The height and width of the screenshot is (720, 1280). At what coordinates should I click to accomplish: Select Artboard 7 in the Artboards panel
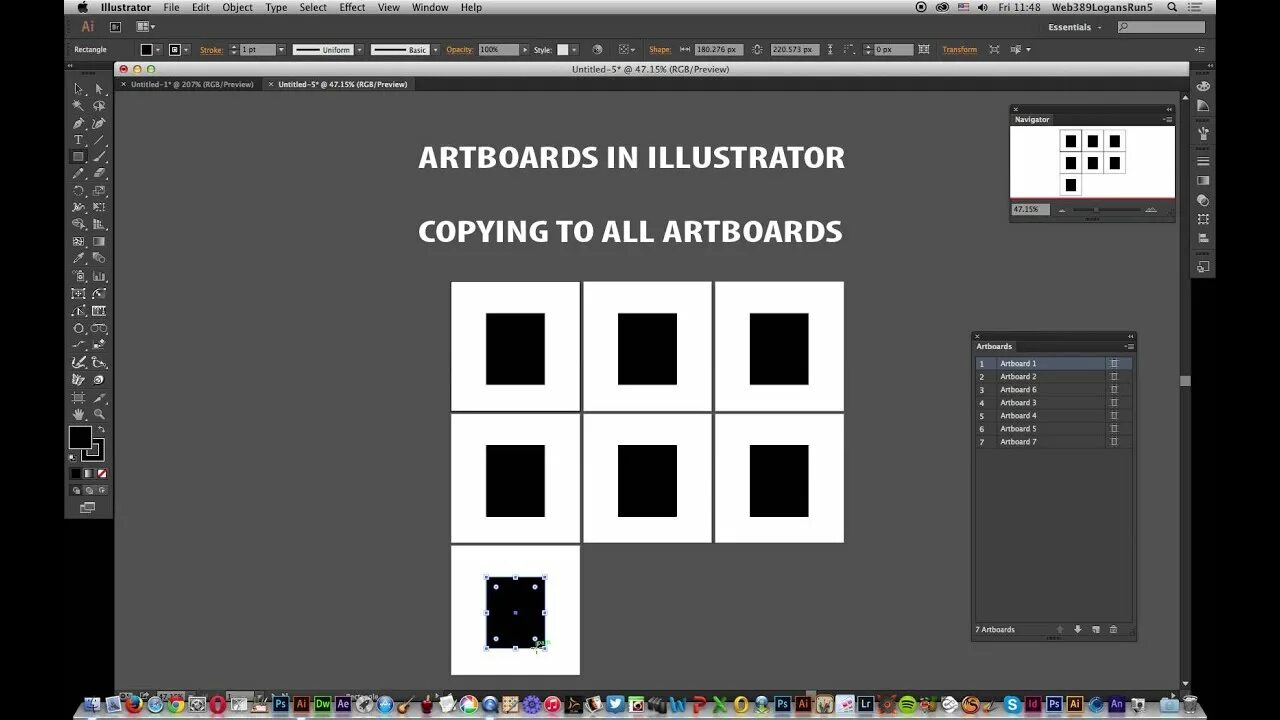1054,442
